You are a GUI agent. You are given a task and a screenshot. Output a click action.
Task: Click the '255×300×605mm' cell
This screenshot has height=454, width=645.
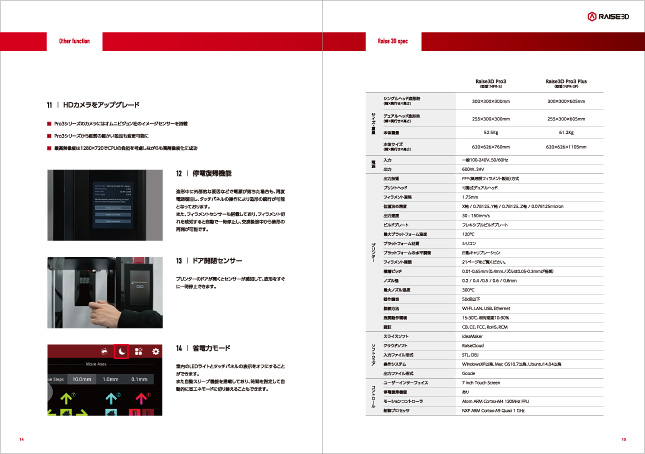click(566, 119)
